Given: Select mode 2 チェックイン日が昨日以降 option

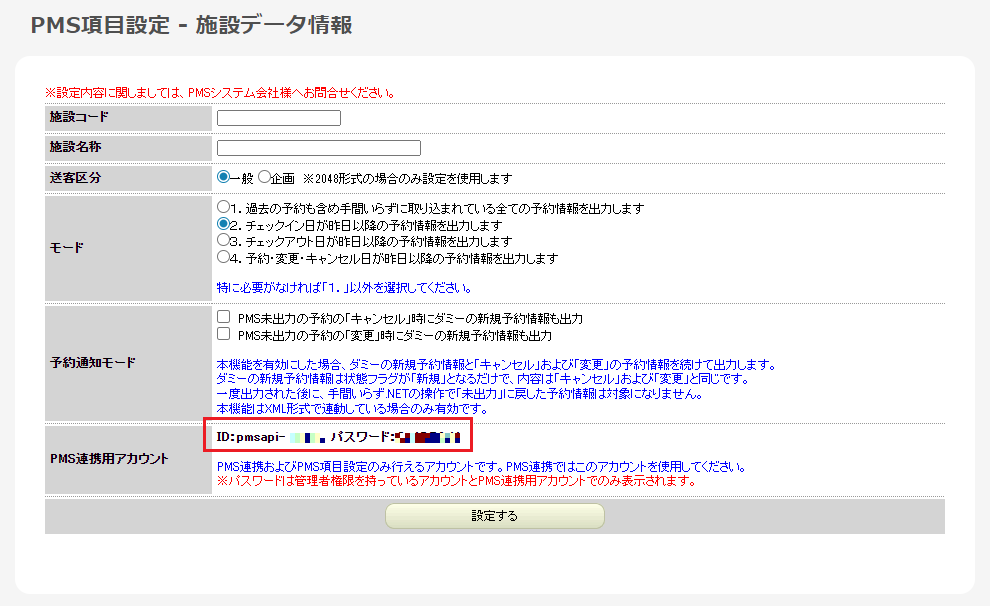Looking at the screenshot, I should [224, 224].
